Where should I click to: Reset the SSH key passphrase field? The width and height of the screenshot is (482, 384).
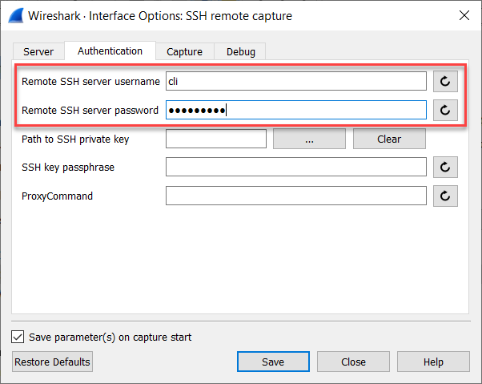[445, 167]
